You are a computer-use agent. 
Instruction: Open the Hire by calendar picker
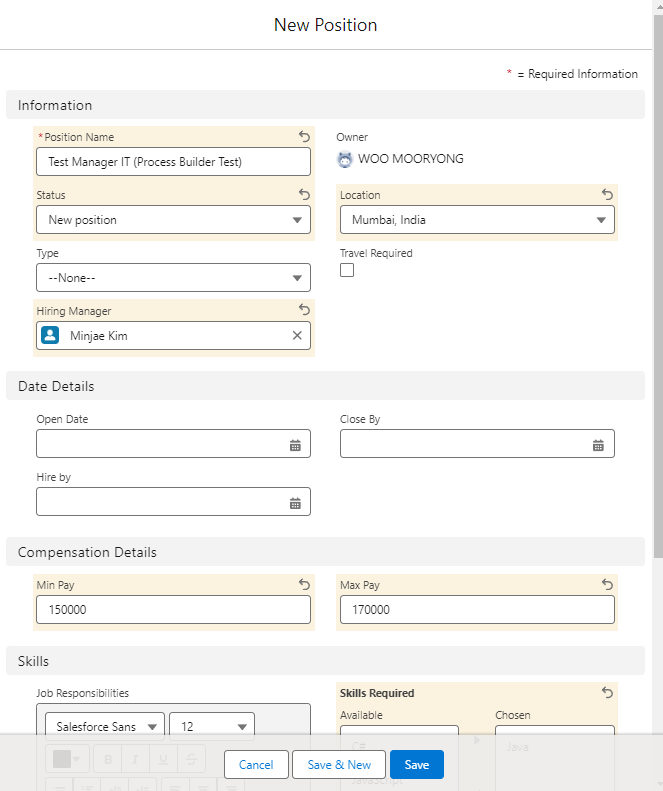coord(295,503)
